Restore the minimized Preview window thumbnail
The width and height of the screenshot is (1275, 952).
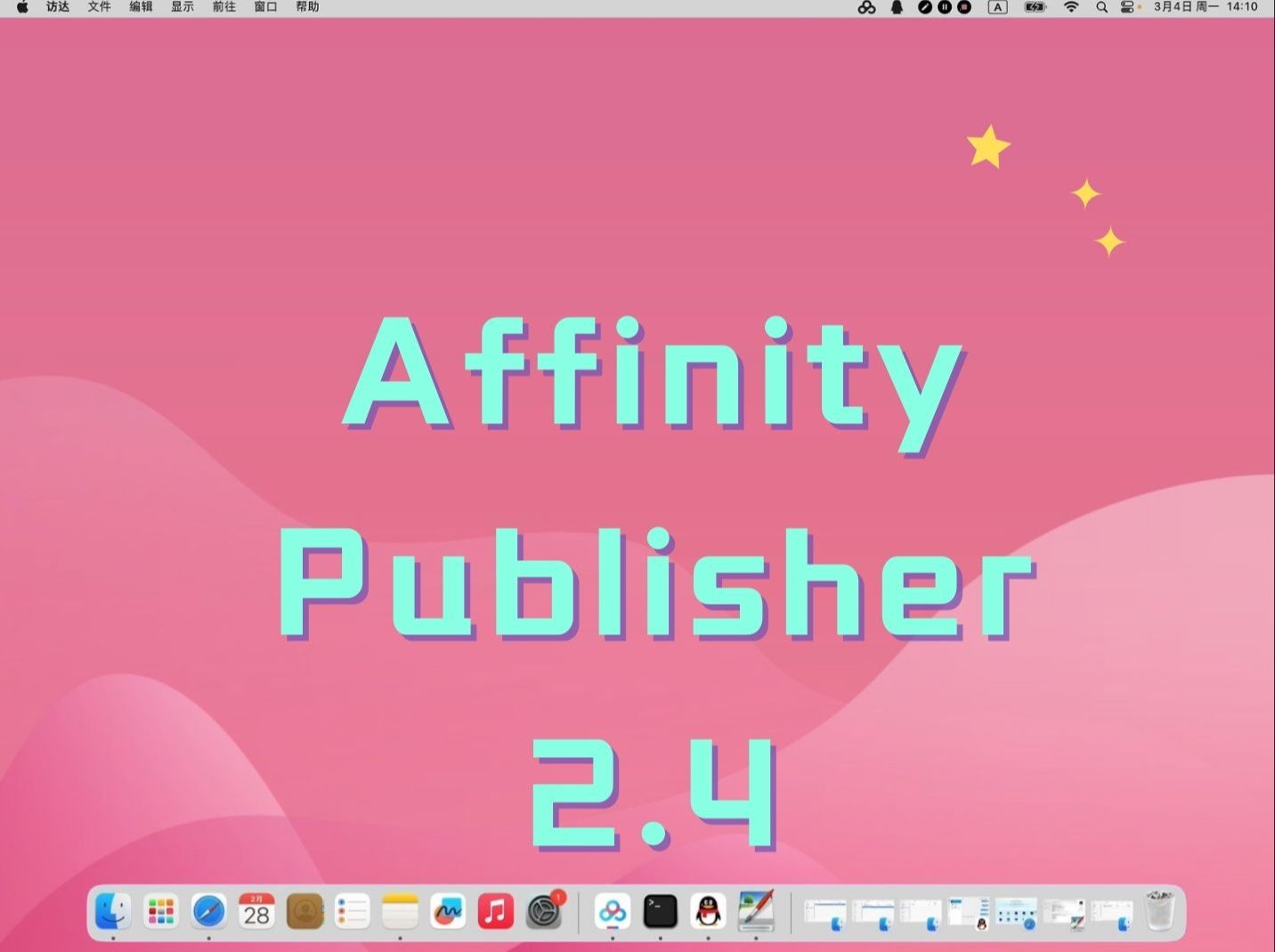1065,913
